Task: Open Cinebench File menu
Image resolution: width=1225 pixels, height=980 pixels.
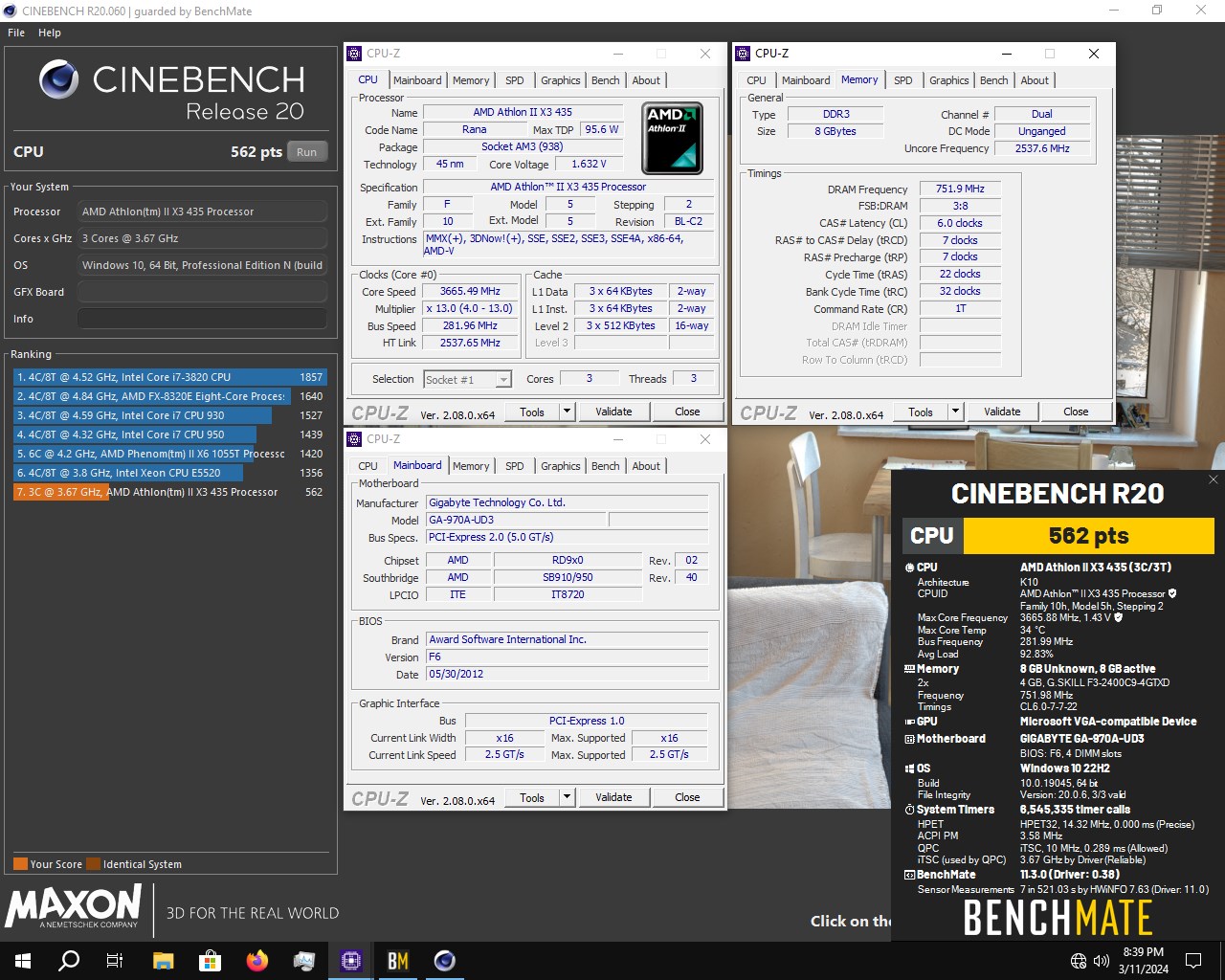Action: pyautogui.click(x=16, y=33)
